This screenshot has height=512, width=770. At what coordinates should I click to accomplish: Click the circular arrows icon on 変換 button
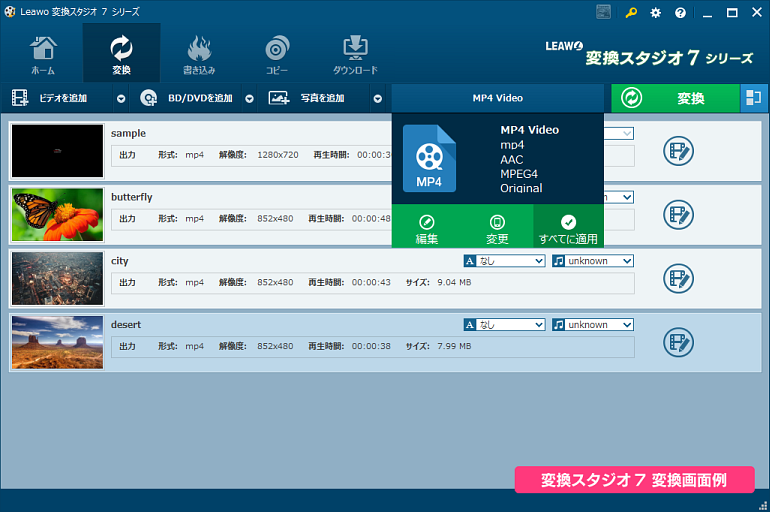[632, 98]
